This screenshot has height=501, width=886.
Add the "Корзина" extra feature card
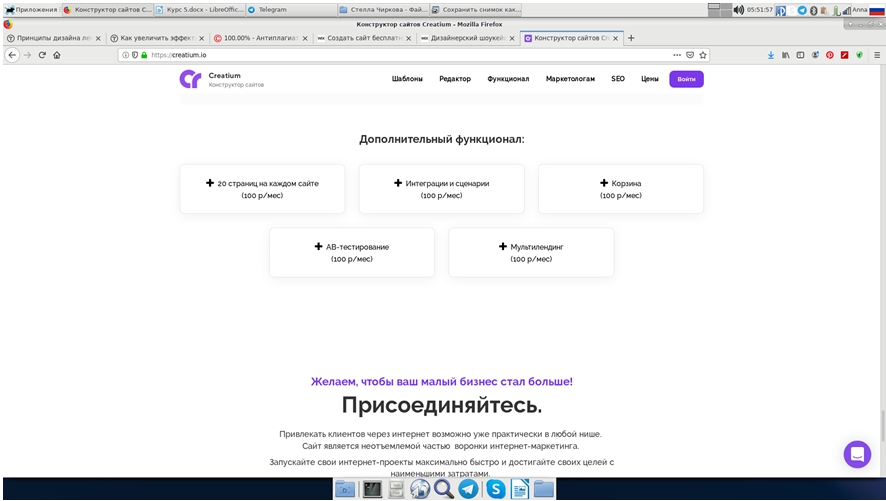pyautogui.click(x=620, y=189)
